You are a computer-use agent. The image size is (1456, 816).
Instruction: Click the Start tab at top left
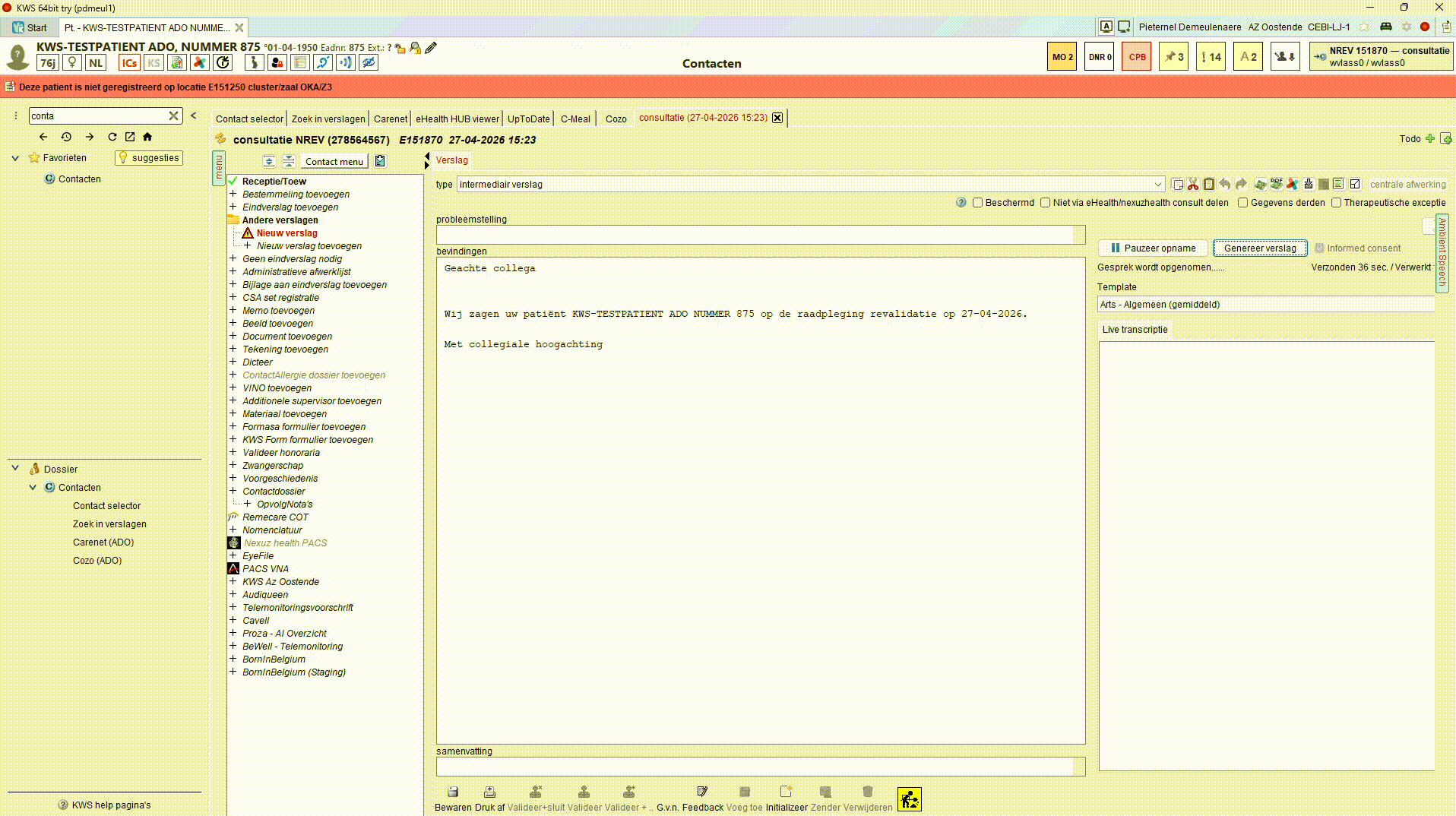tap(30, 27)
